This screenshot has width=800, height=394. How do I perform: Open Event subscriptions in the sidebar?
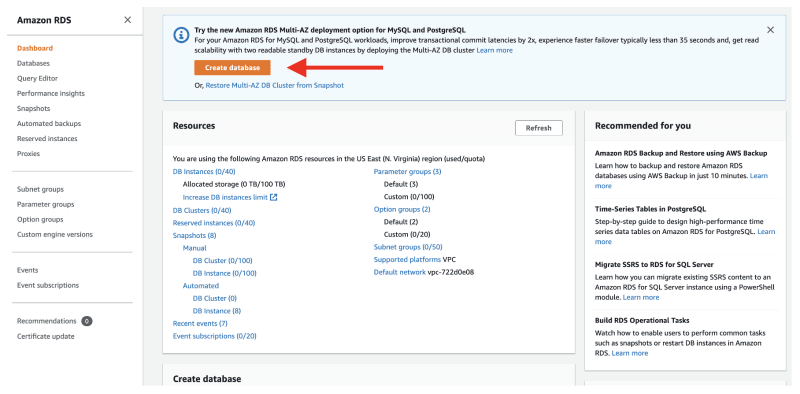pyautogui.click(x=48, y=285)
